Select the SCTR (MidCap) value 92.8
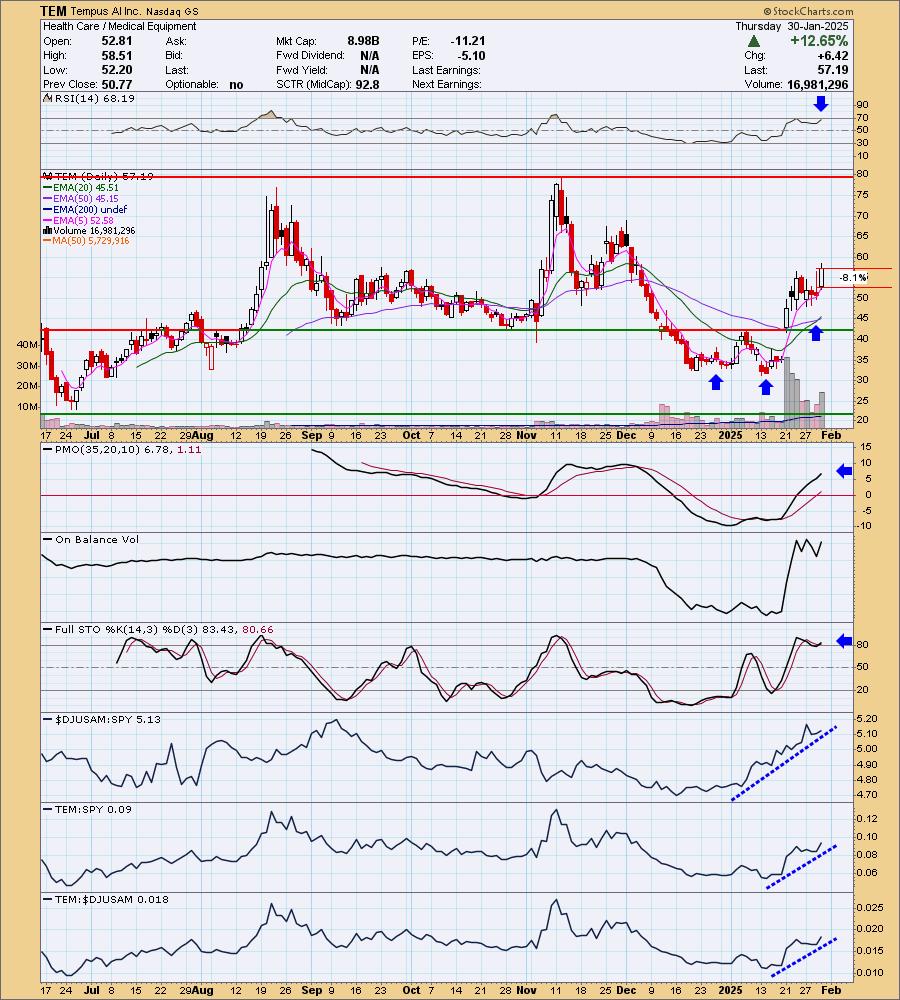This screenshot has width=900, height=1000. (367, 85)
